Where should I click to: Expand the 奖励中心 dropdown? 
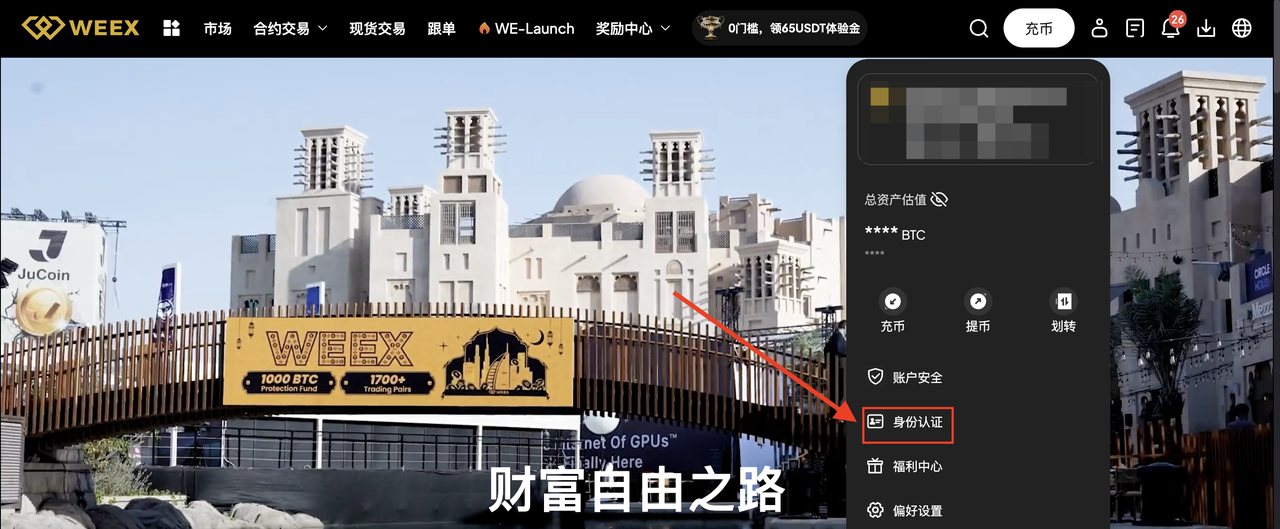coord(632,28)
